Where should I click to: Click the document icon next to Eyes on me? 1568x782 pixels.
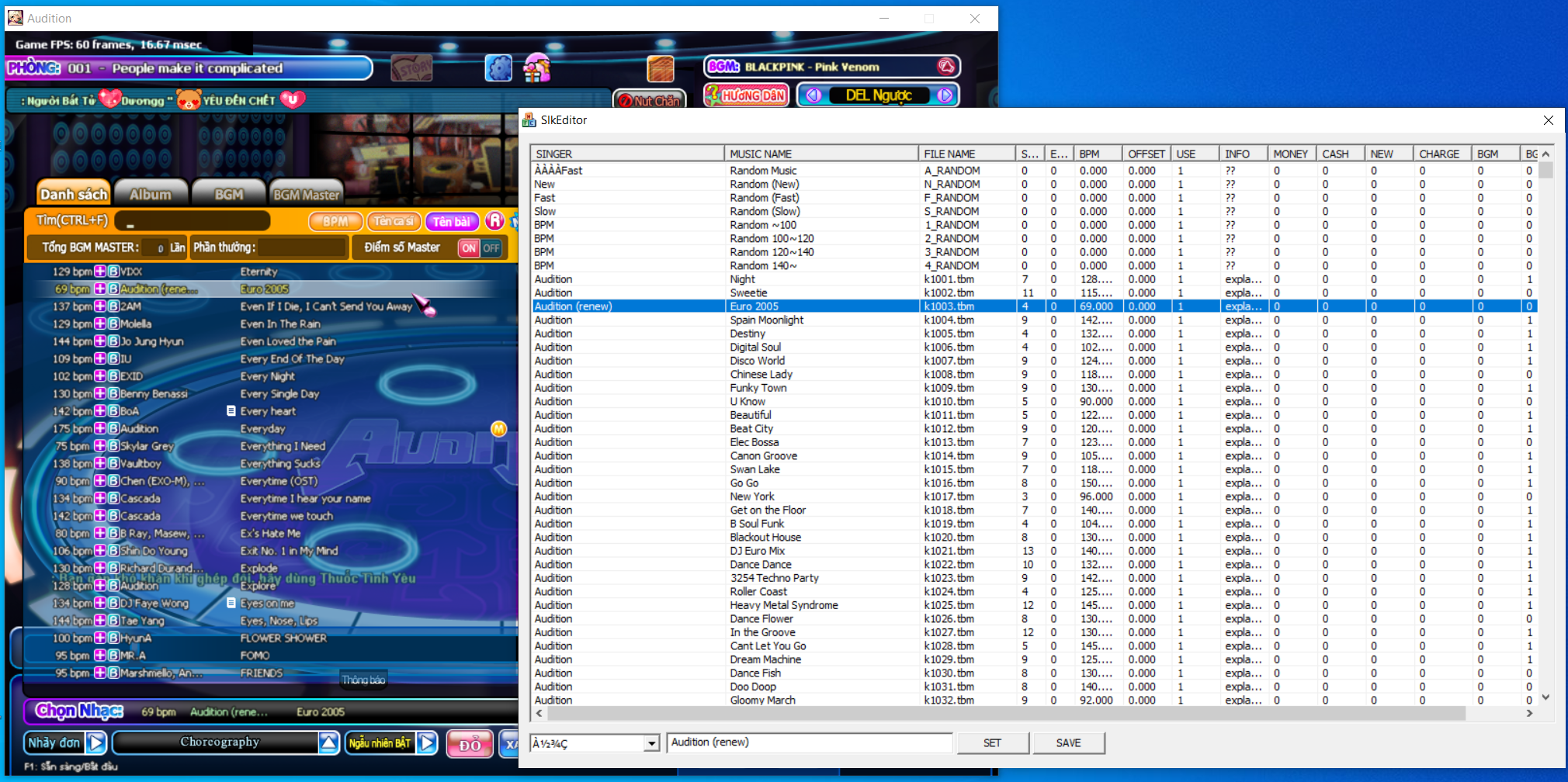231,603
